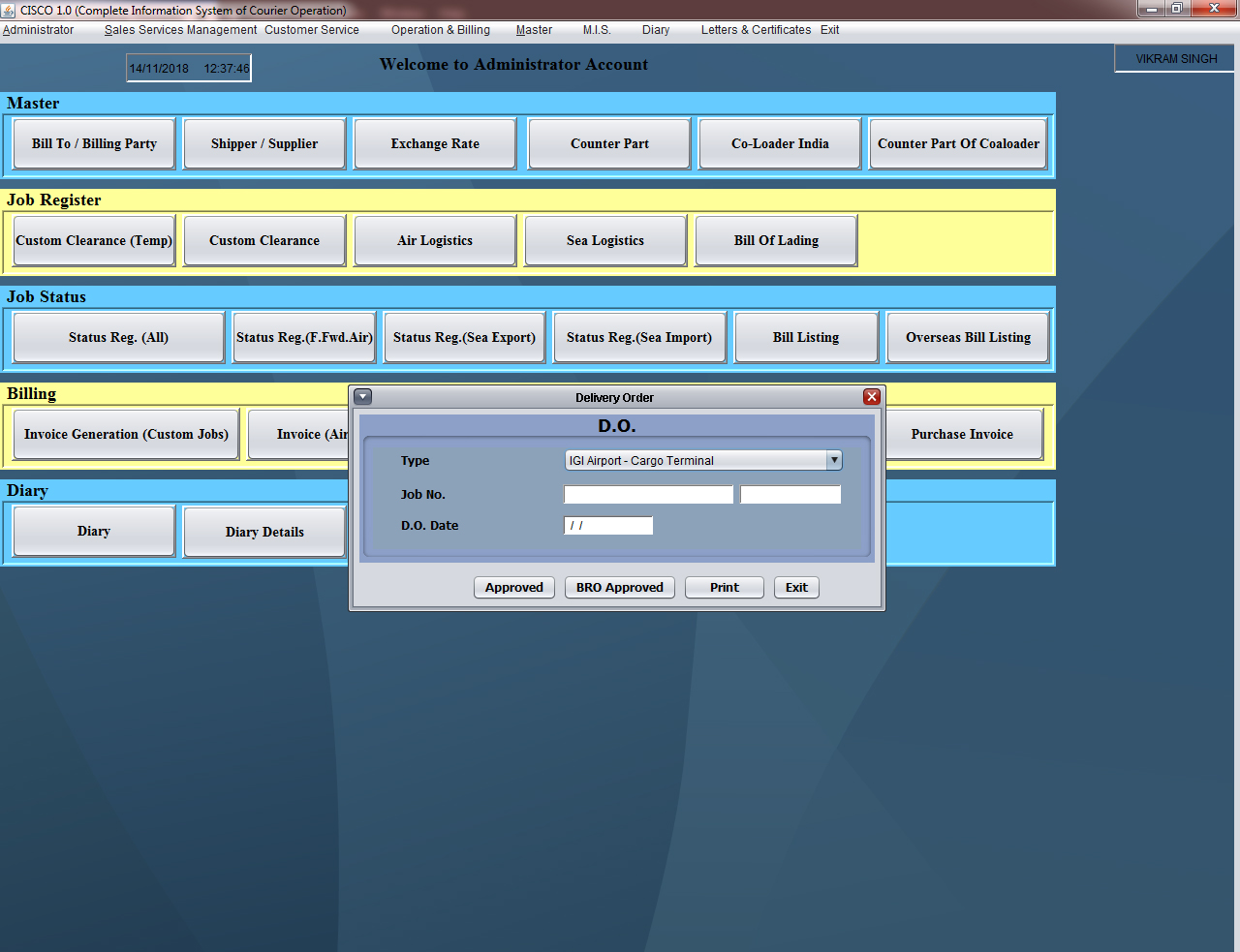Image resolution: width=1240 pixels, height=952 pixels.
Task: Click the Diary button in Diary section
Action: pos(94,531)
